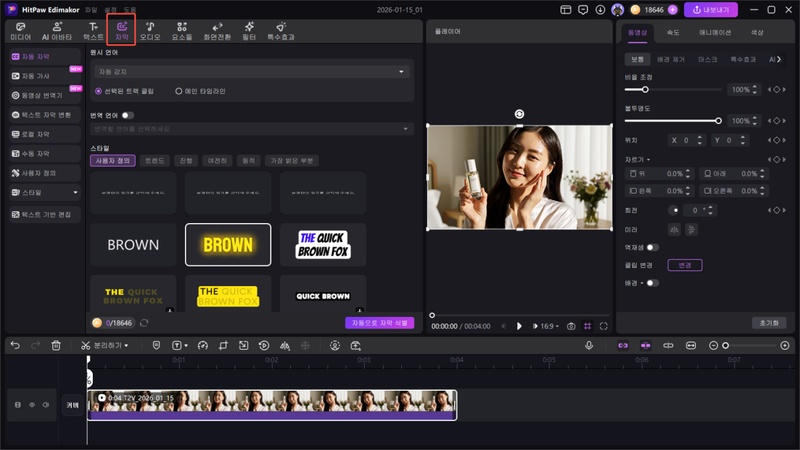Toggle the purple link snapping icon

(623, 345)
